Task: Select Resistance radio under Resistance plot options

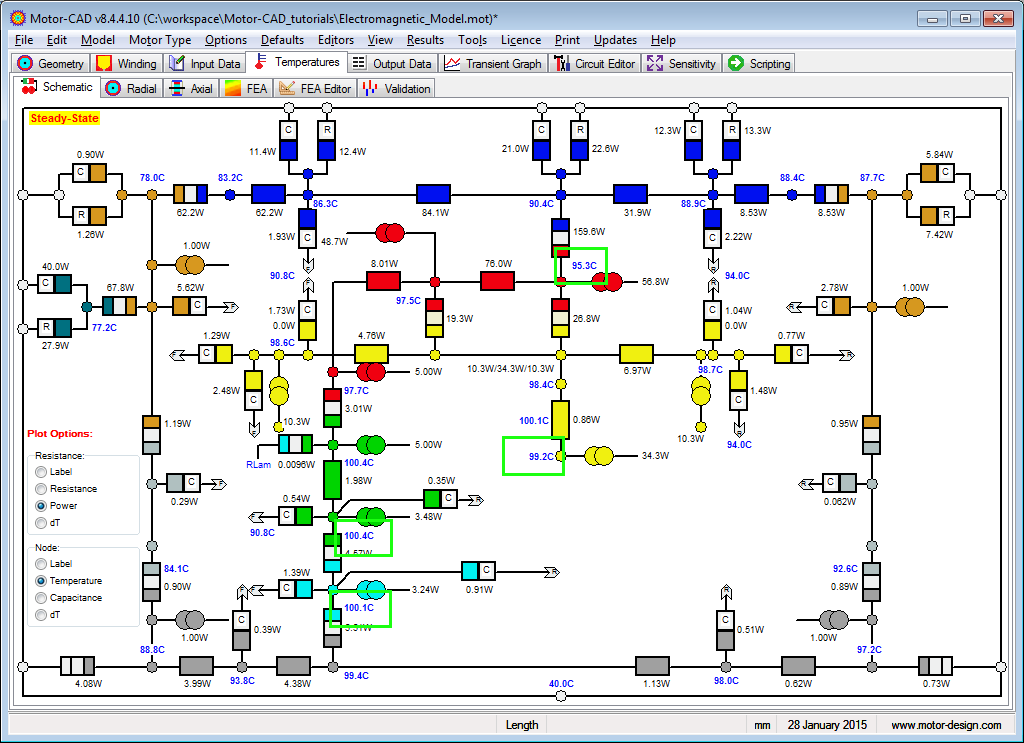Action: [x=41, y=489]
